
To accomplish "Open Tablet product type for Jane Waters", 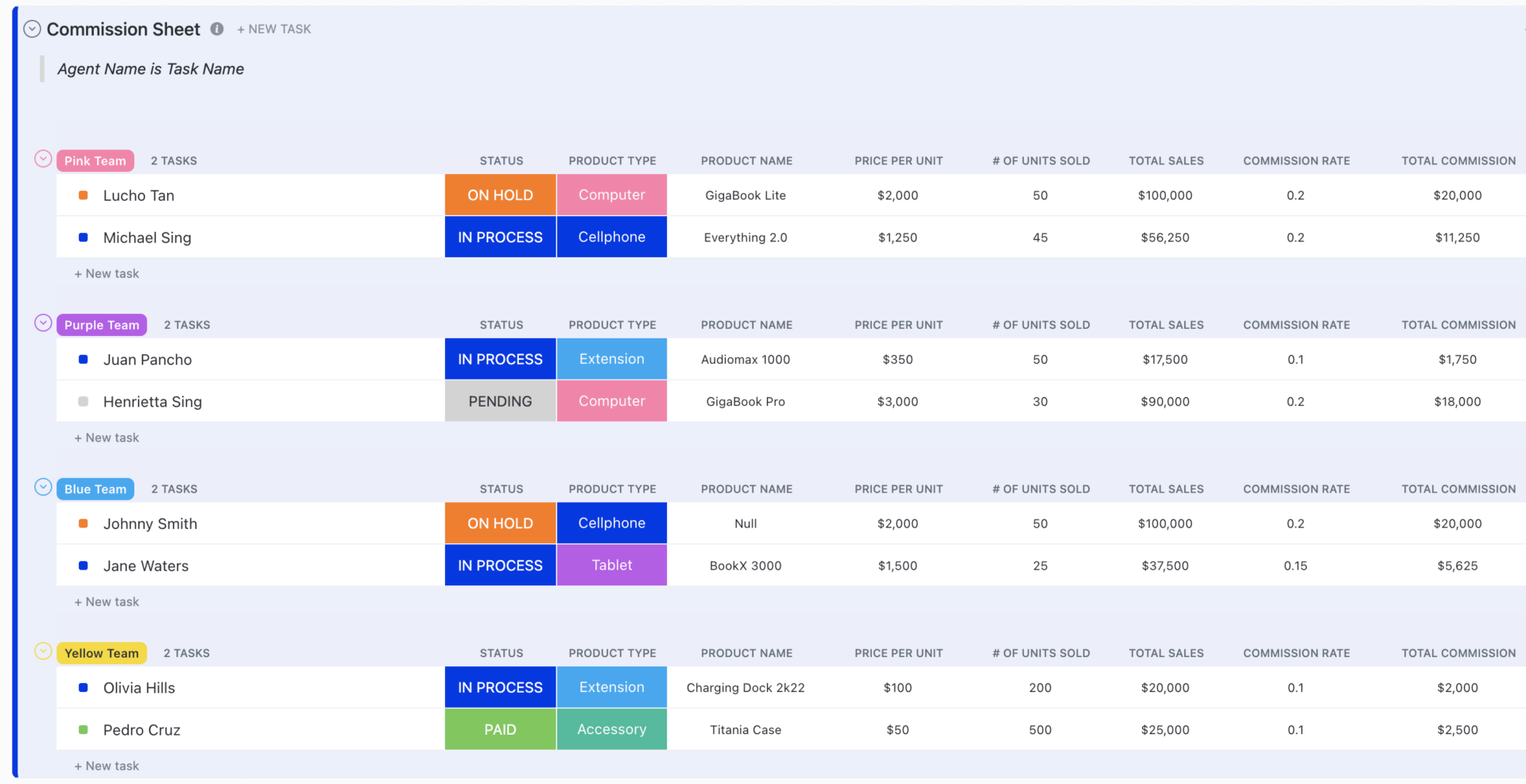I will click(x=611, y=566).
